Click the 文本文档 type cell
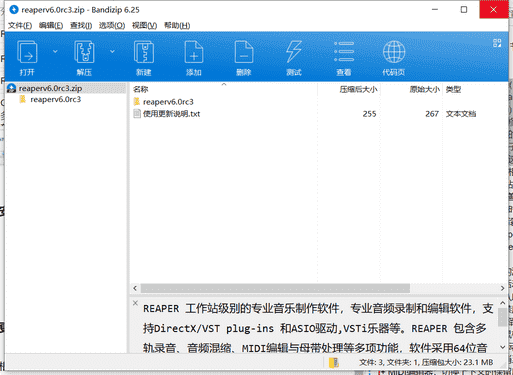The width and height of the screenshot is (513, 375). click(x=461, y=114)
